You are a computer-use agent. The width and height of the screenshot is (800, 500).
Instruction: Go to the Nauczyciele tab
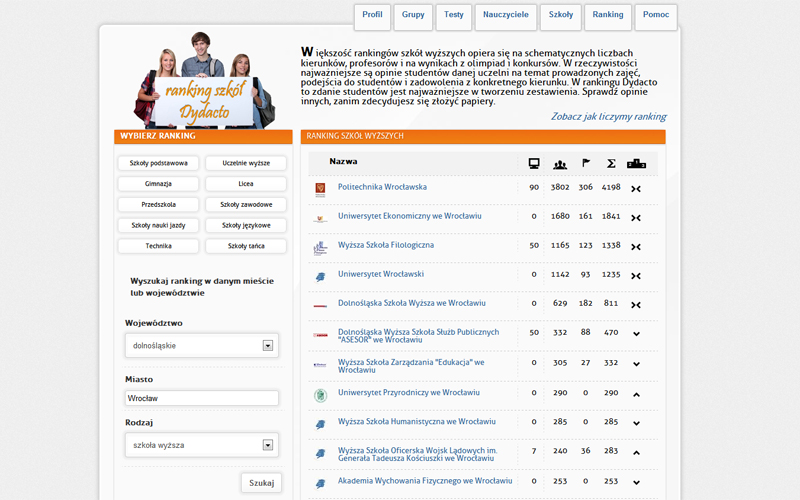tap(506, 15)
